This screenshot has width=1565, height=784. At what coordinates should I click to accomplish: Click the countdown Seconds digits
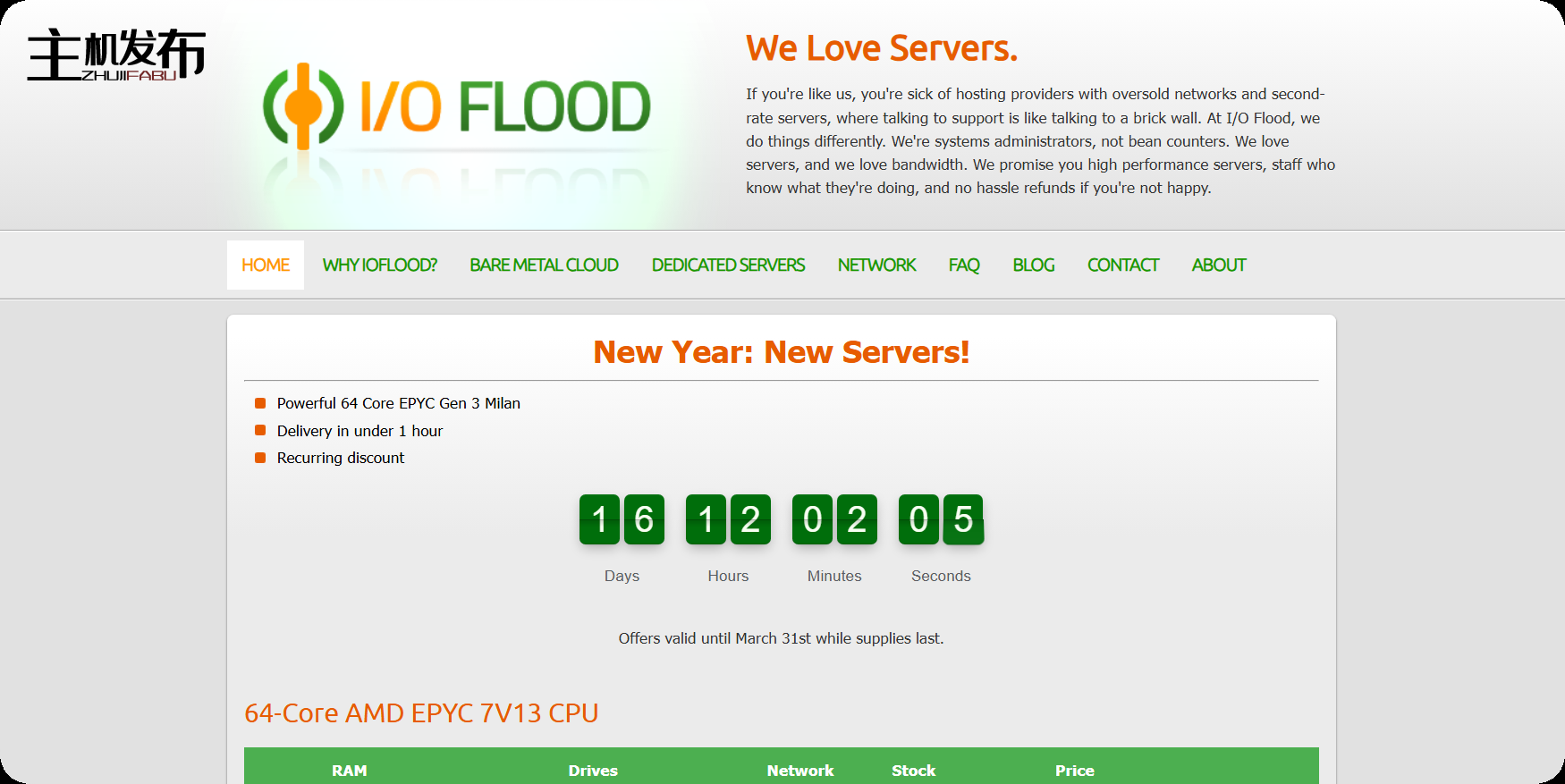tap(941, 519)
